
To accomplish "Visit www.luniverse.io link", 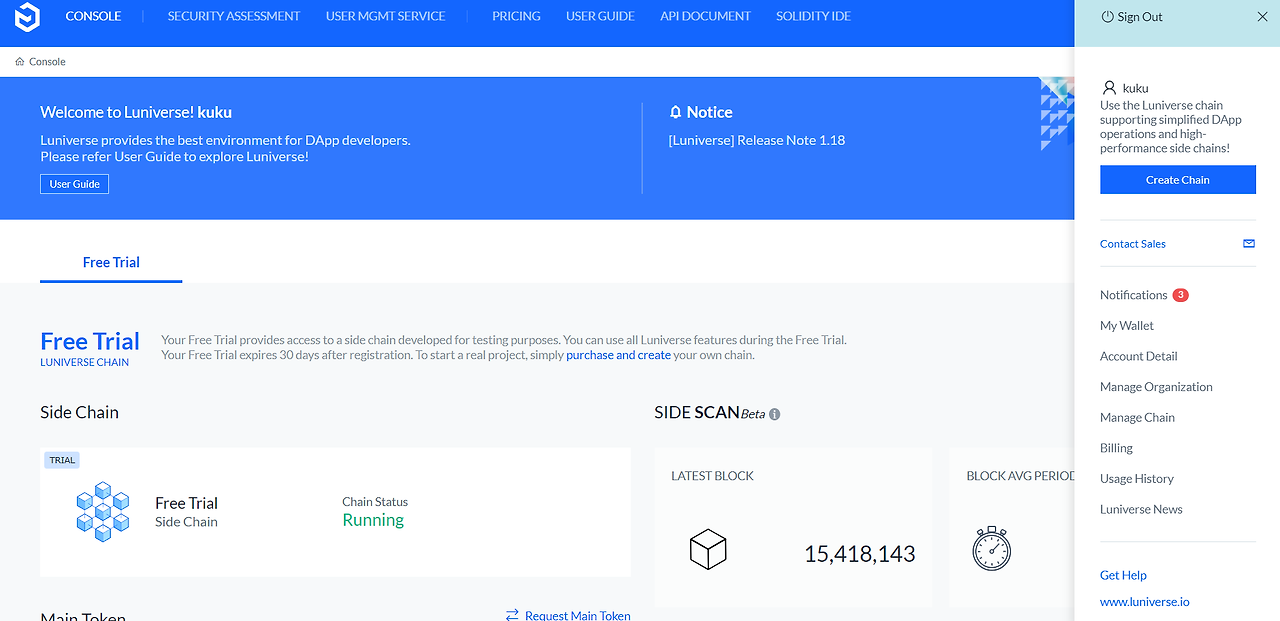I will pos(1145,602).
